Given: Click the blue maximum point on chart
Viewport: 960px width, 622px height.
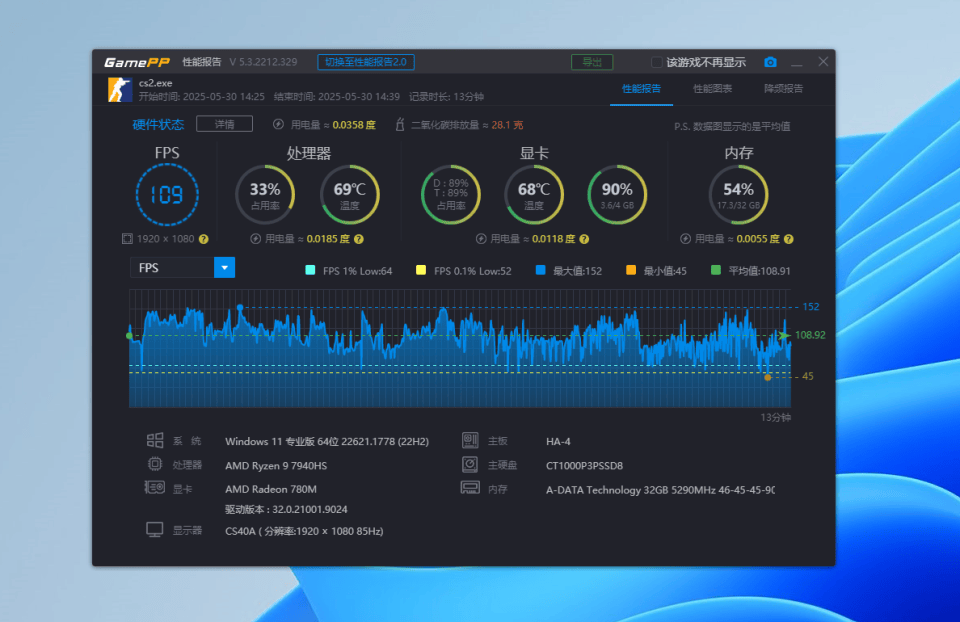Looking at the screenshot, I should click(240, 307).
